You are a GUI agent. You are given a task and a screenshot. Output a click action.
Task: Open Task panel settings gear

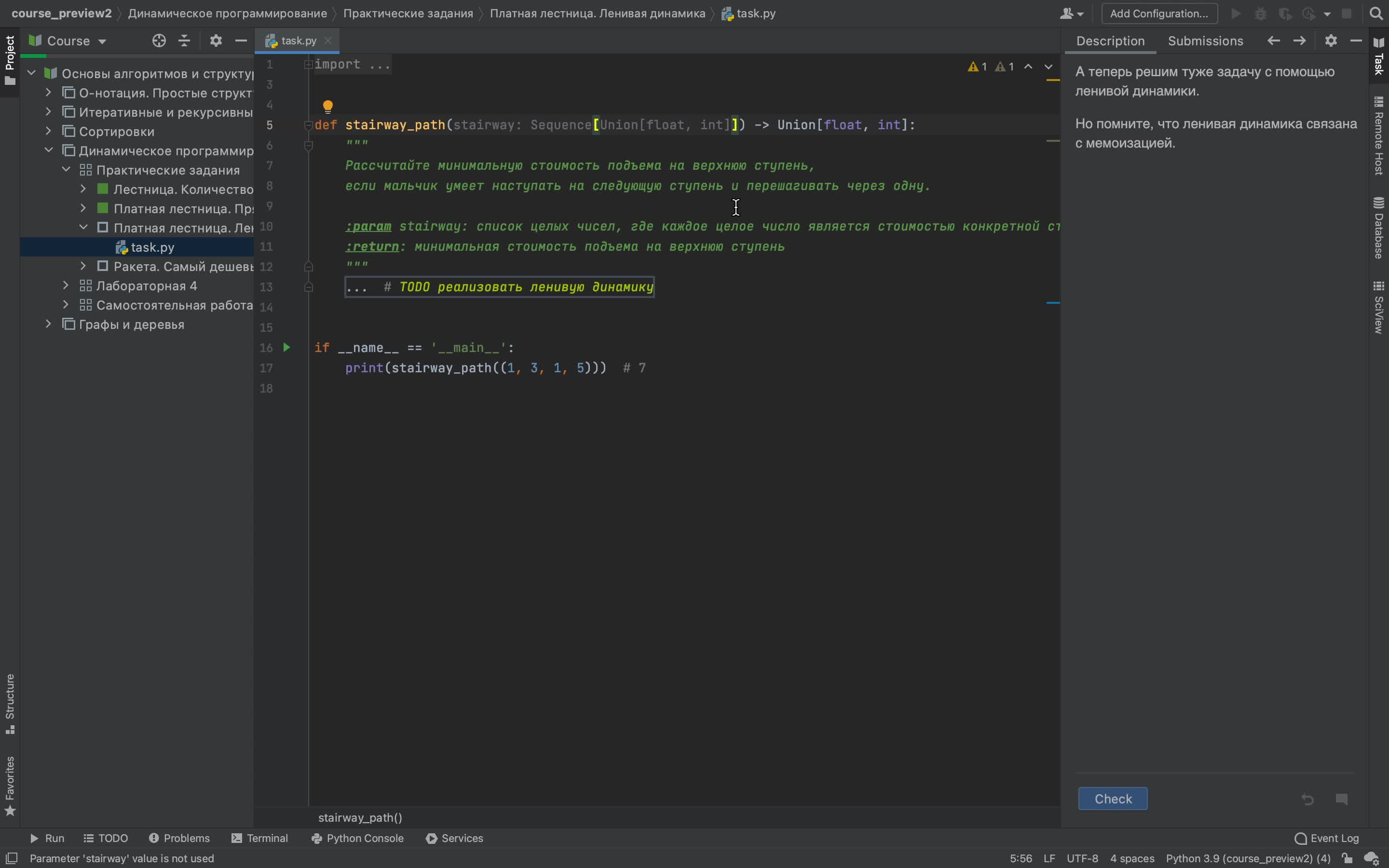pos(1331,41)
